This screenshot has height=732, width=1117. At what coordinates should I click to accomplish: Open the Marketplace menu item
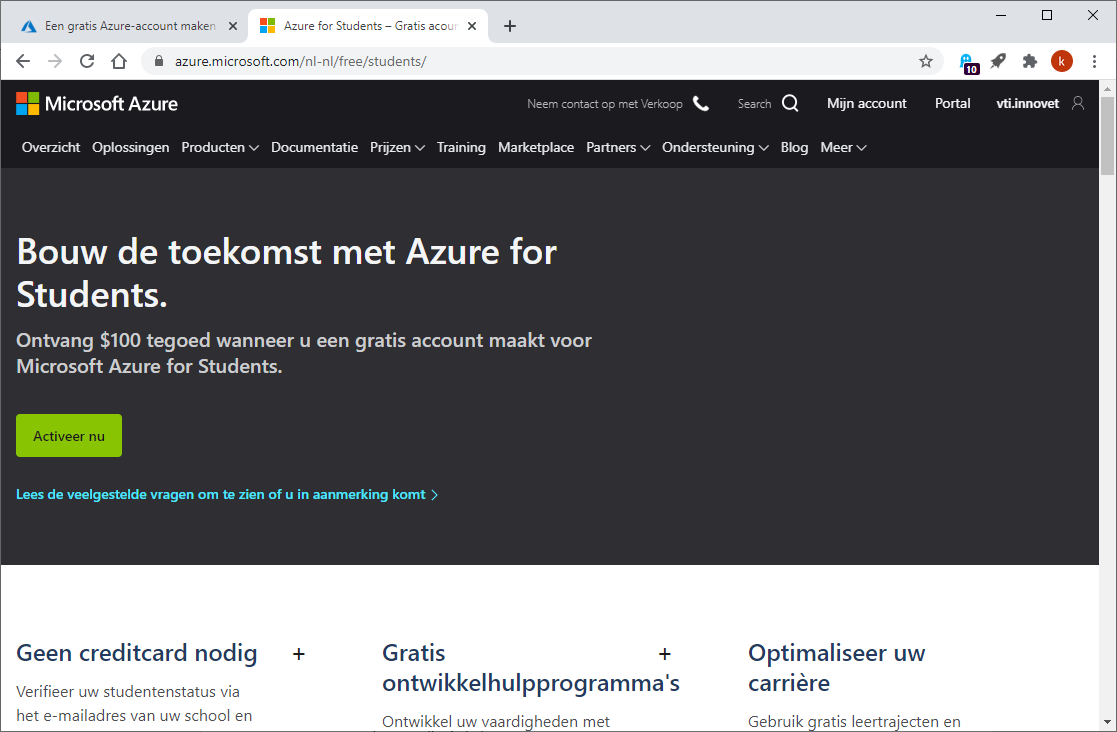[x=536, y=147]
